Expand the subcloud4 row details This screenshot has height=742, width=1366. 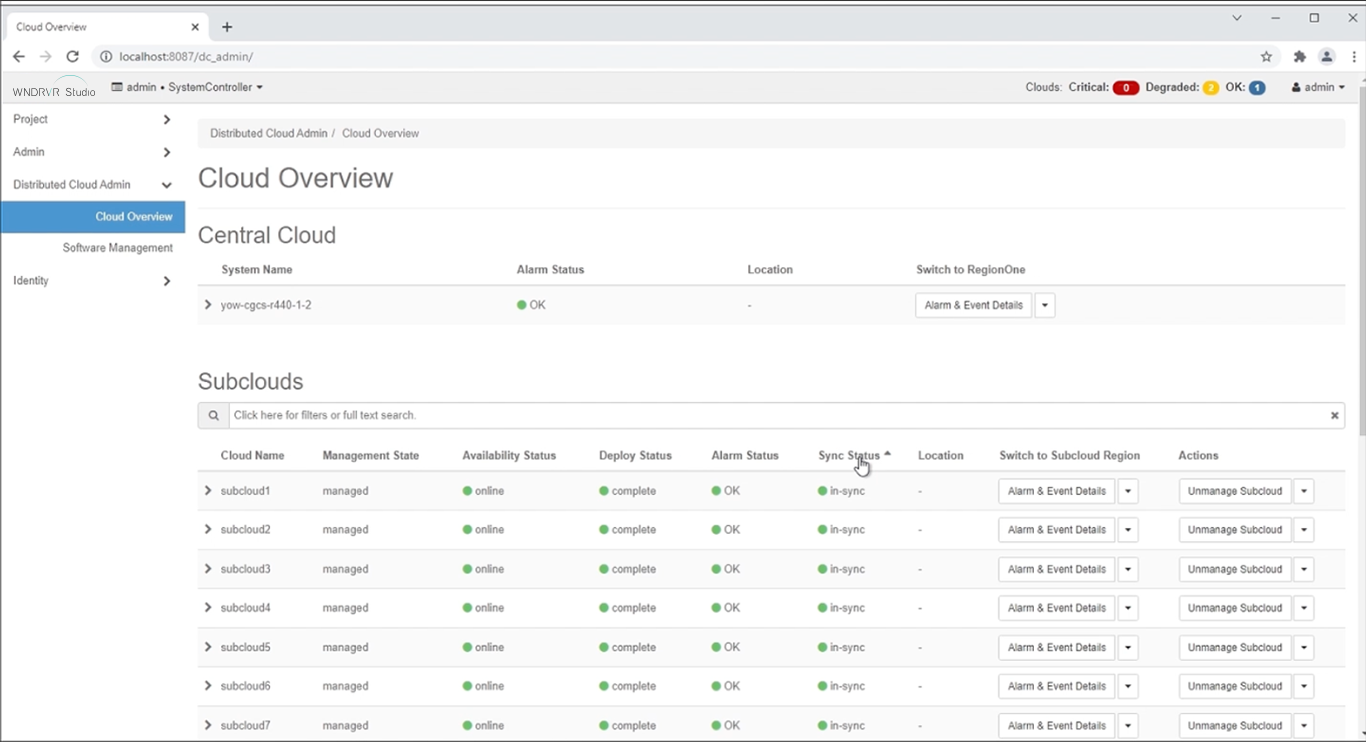[x=208, y=608]
